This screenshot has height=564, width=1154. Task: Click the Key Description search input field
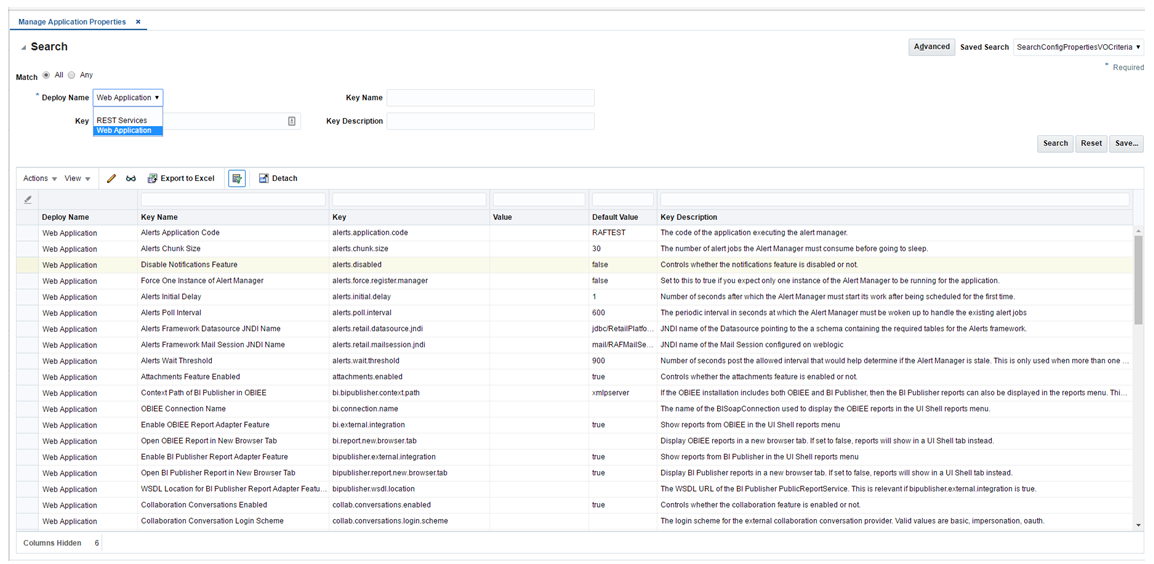tap(490, 121)
